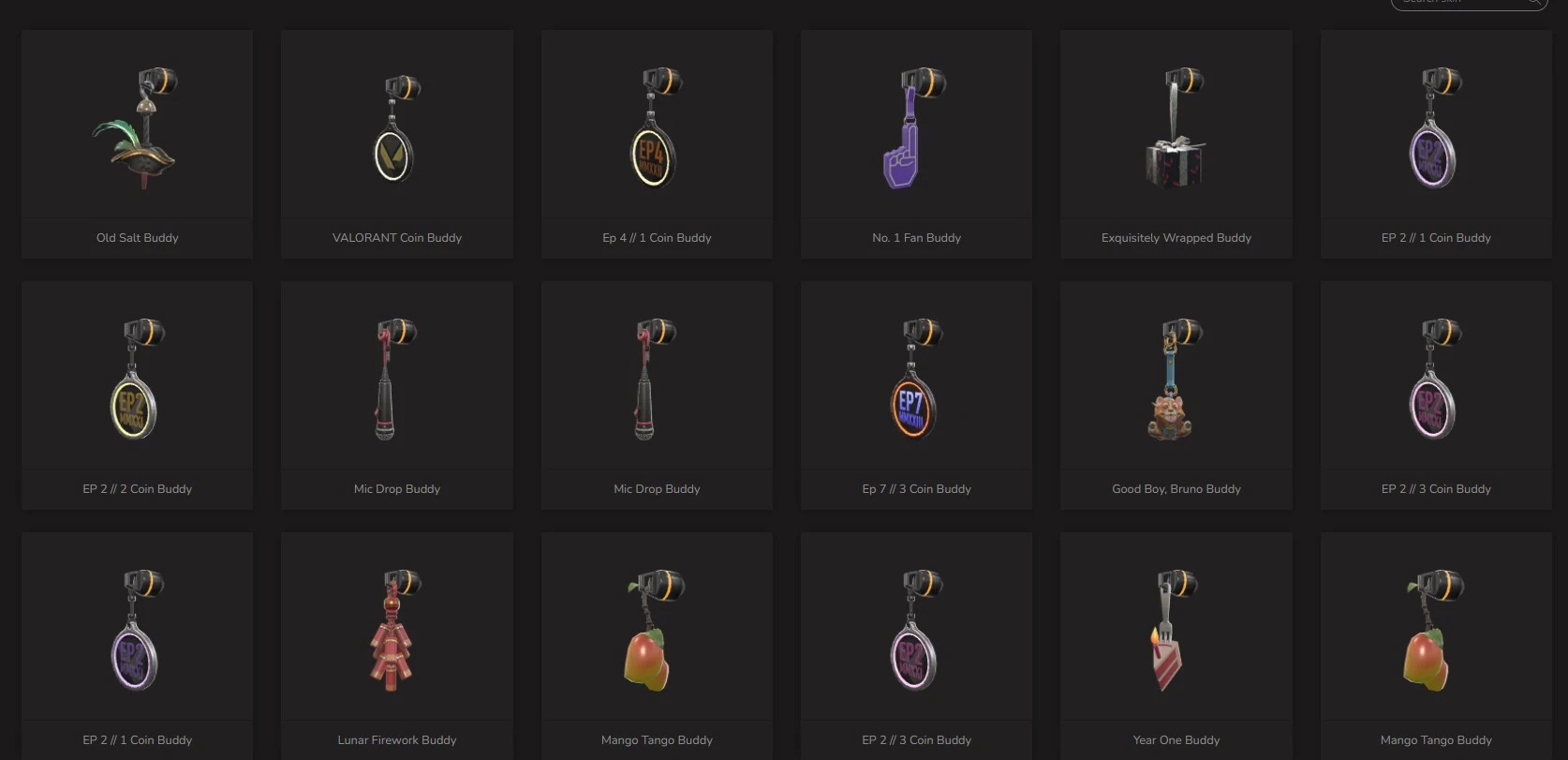This screenshot has height=760, width=1568.
Task: Select the second Mic Drop Buddy card
Action: coord(657,395)
